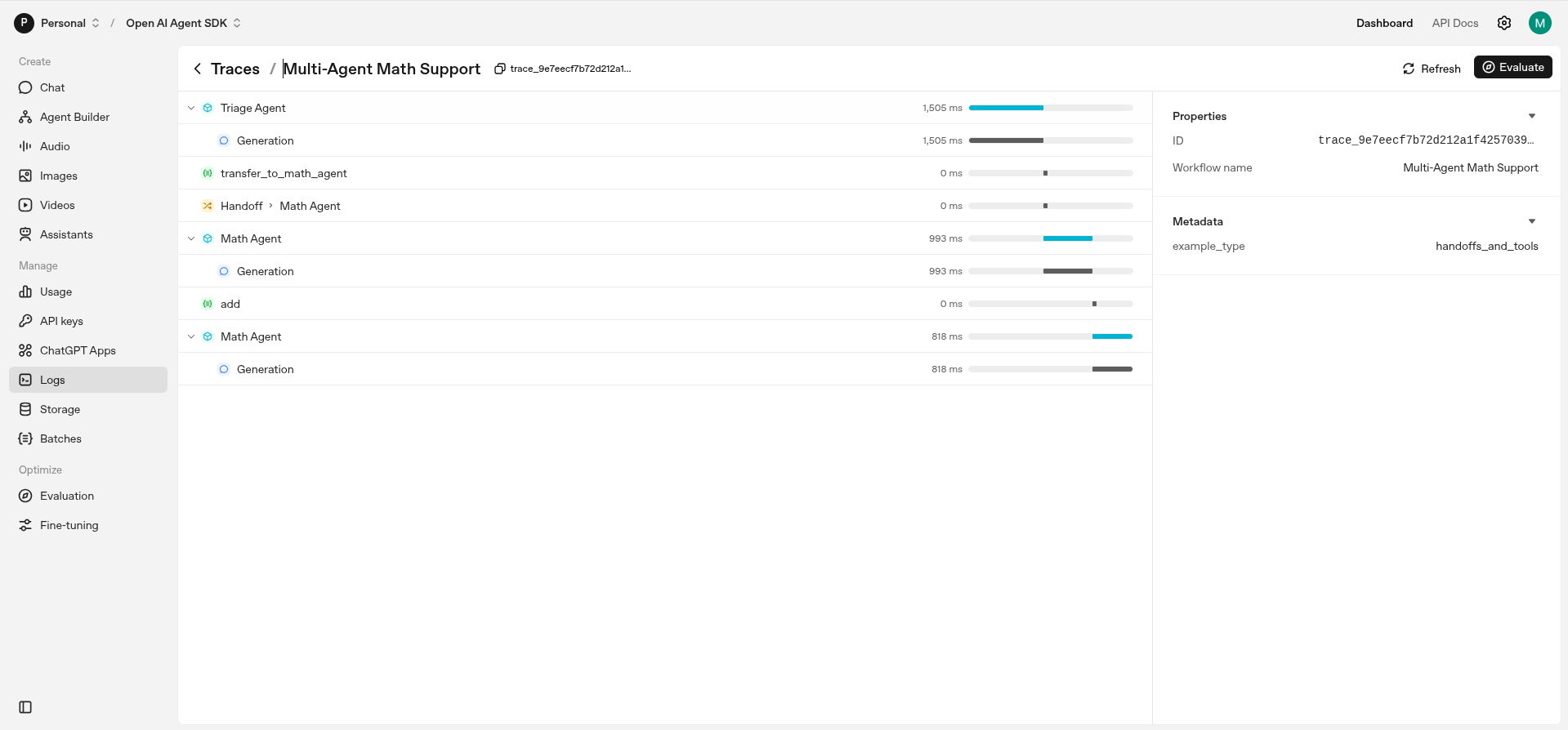This screenshot has width=1568, height=730.
Task: Click the truncated trace ID in header
Action: coord(570,69)
